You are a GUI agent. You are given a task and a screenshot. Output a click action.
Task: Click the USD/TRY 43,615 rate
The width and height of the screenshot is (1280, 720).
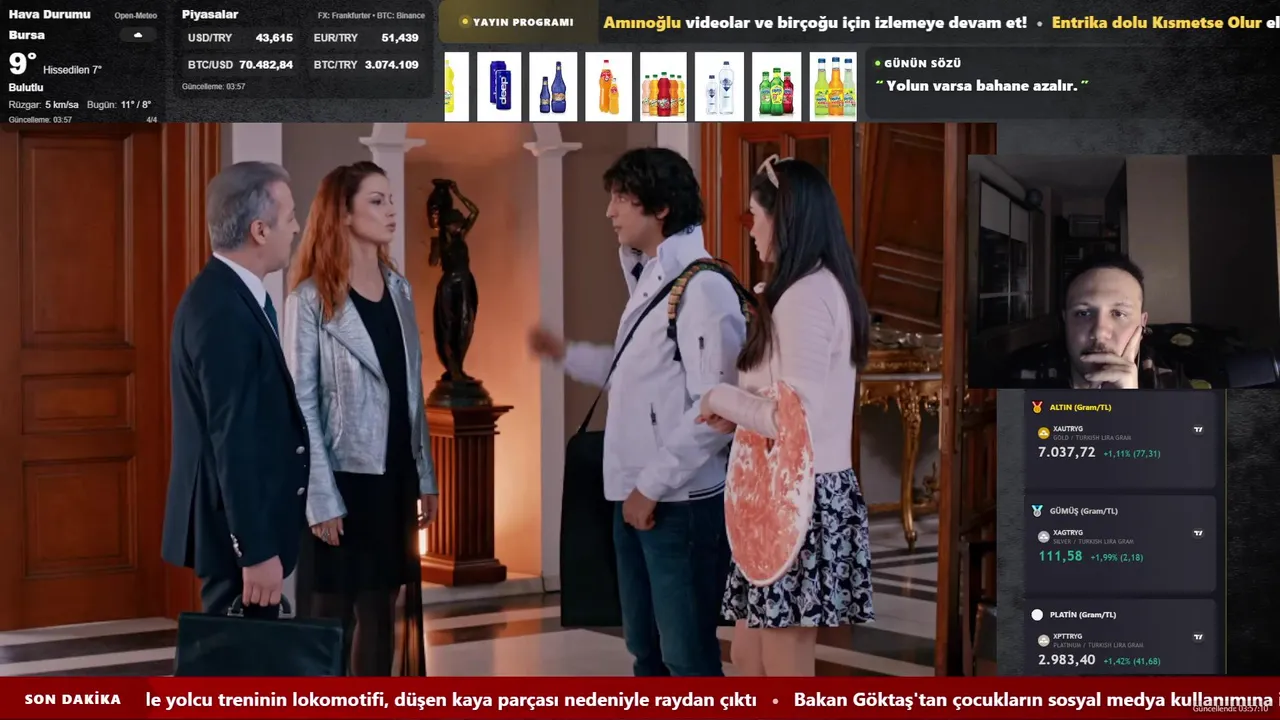pos(240,38)
